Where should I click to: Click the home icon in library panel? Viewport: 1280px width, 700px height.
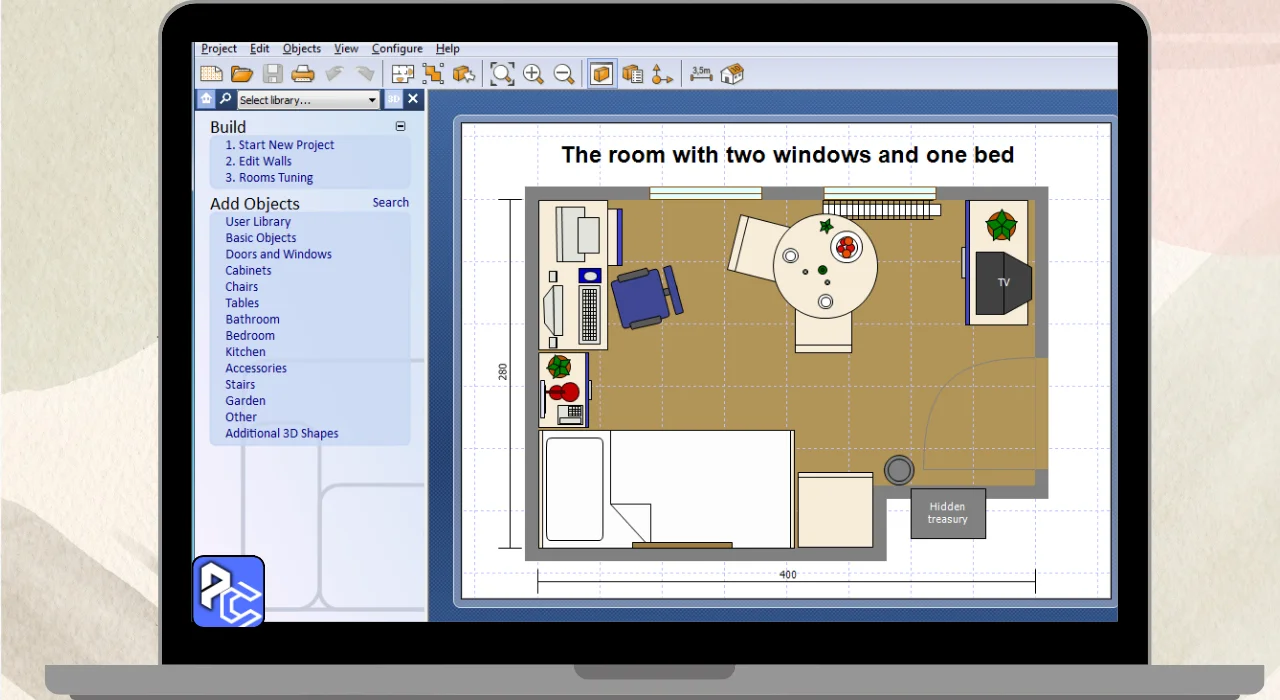(x=206, y=99)
